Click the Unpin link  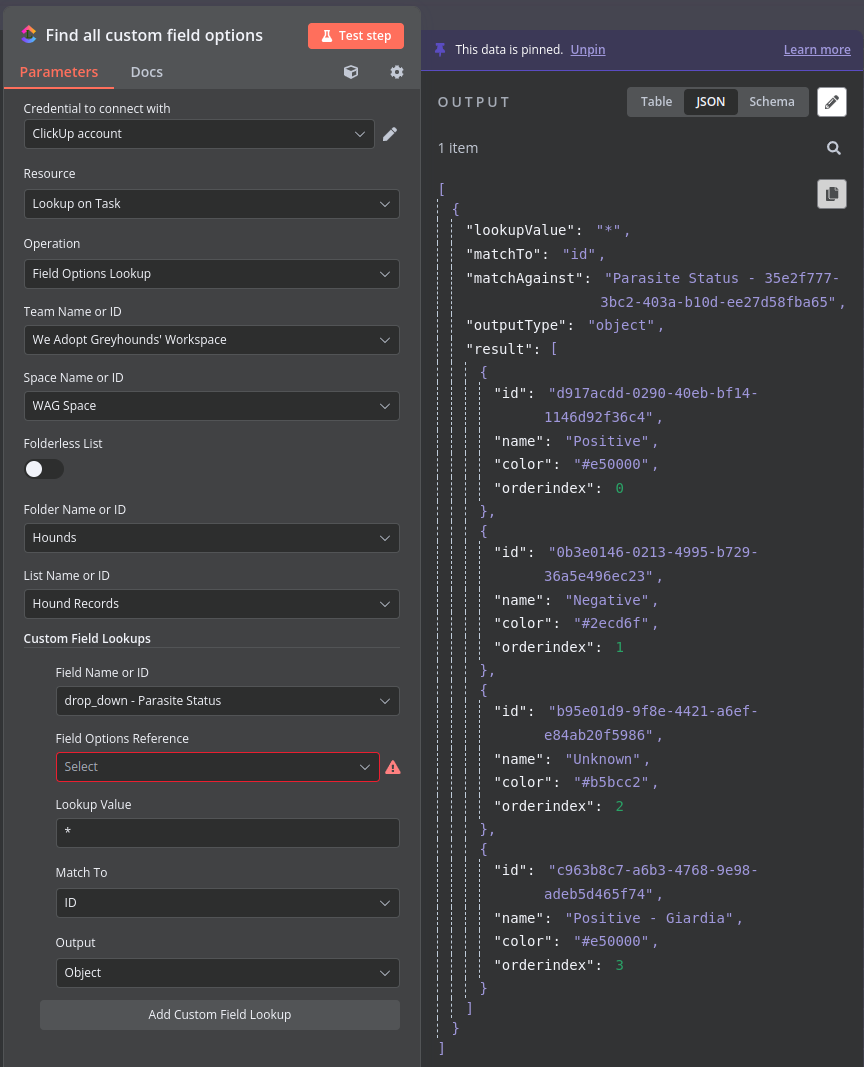point(588,50)
